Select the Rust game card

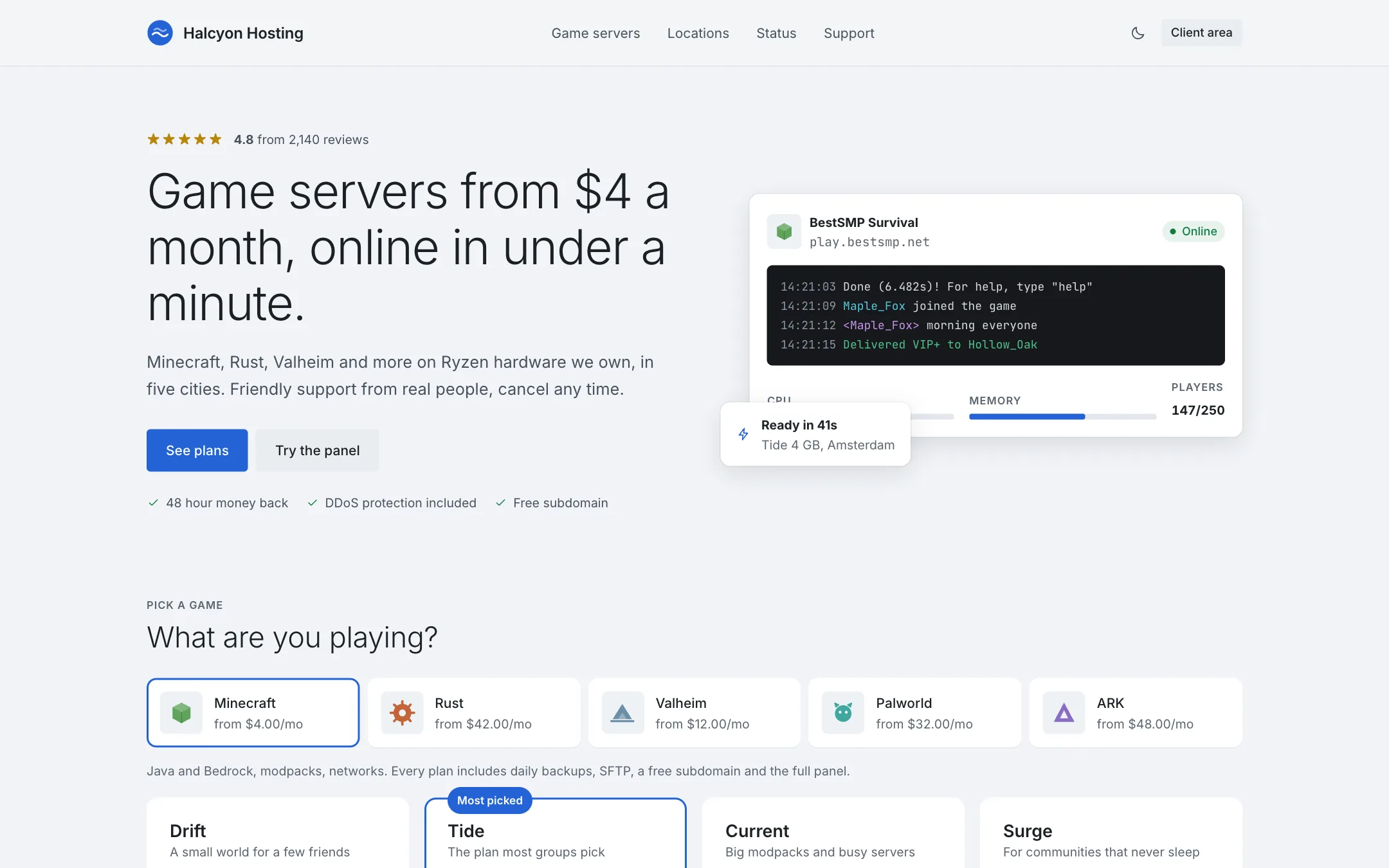[x=474, y=712]
